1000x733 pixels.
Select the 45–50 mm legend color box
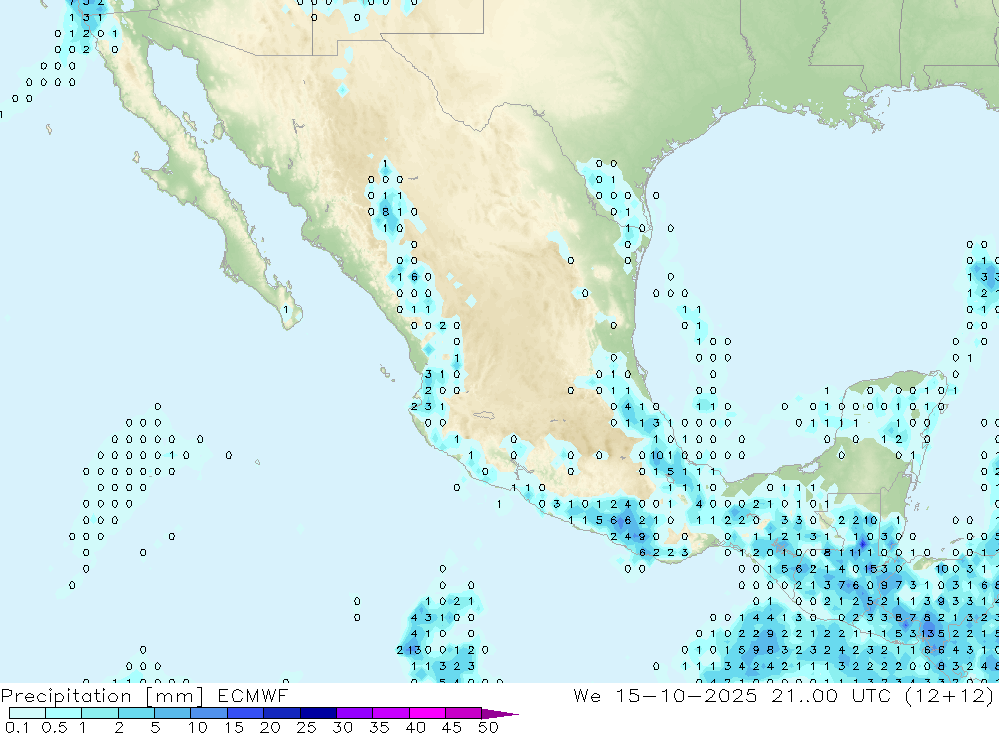click(x=463, y=713)
